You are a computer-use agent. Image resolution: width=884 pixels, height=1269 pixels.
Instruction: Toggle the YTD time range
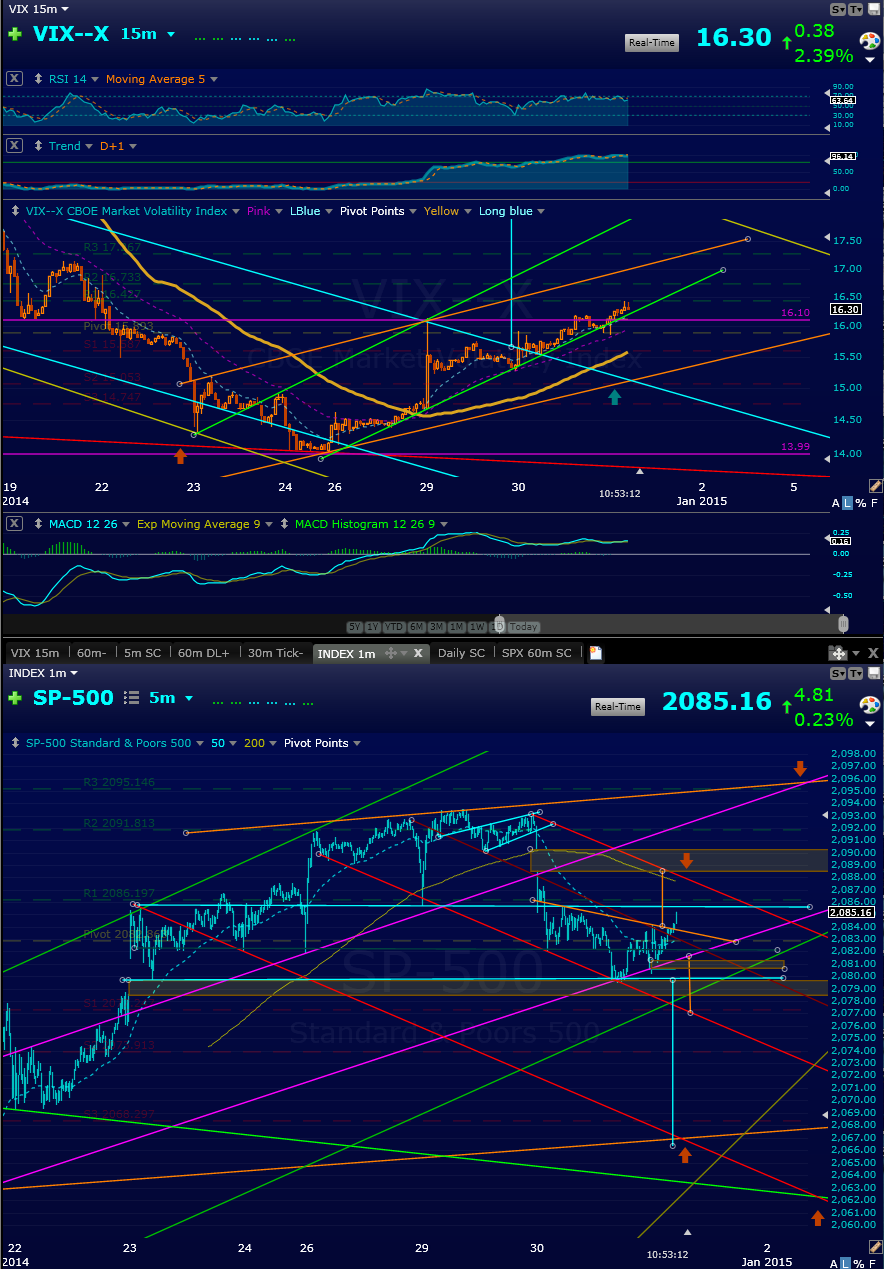coord(392,627)
